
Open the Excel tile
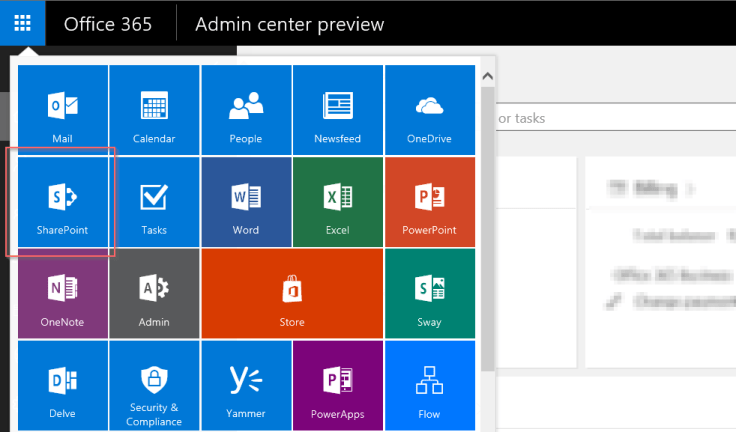[337, 201]
